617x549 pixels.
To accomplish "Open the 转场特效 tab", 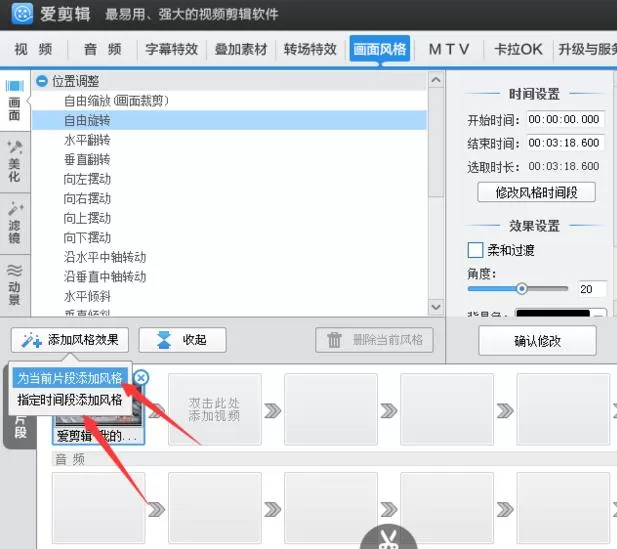I will (x=310, y=50).
